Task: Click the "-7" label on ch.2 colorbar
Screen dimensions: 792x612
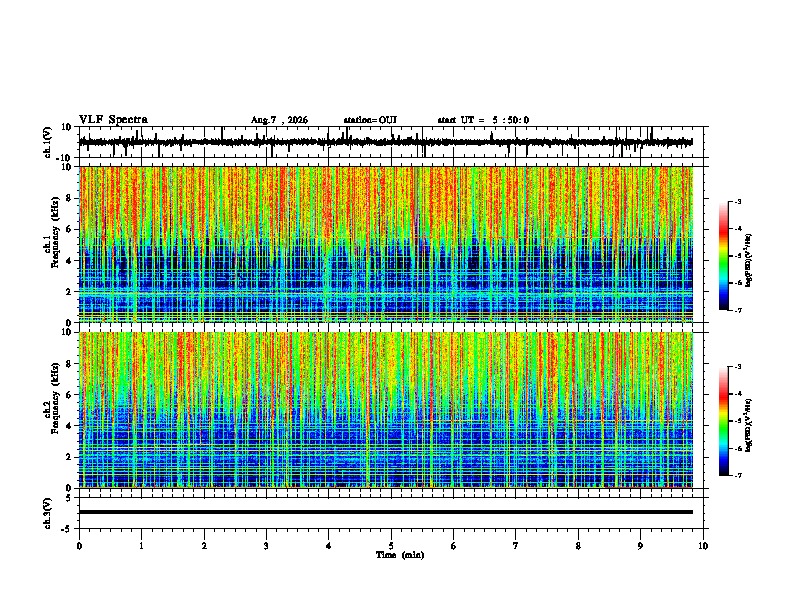Action: click(737, 475)
